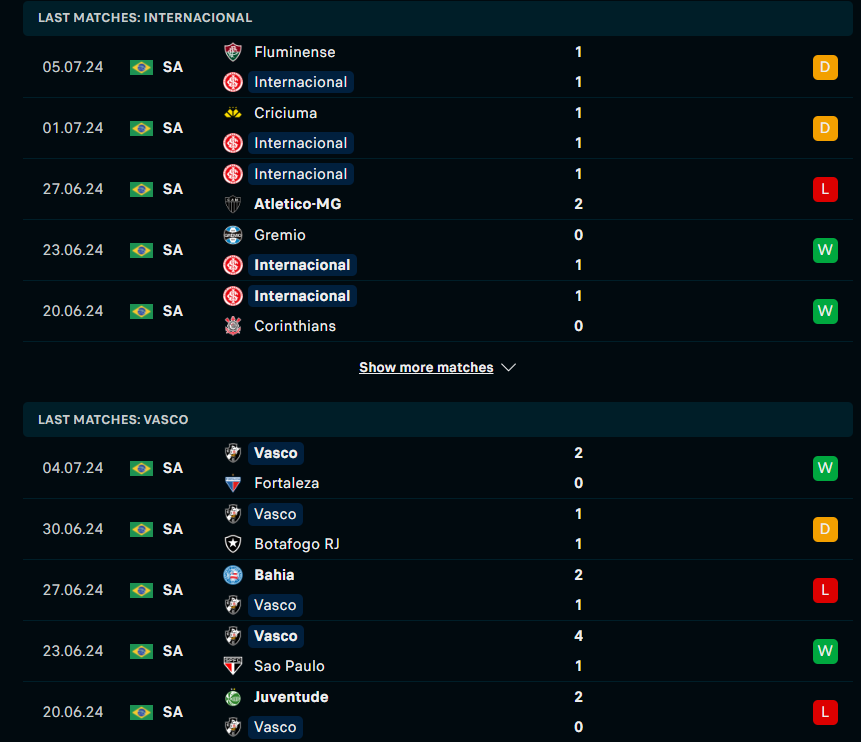
Task: Click the W badge for Gremio match
Action: (x=825, y=250)
